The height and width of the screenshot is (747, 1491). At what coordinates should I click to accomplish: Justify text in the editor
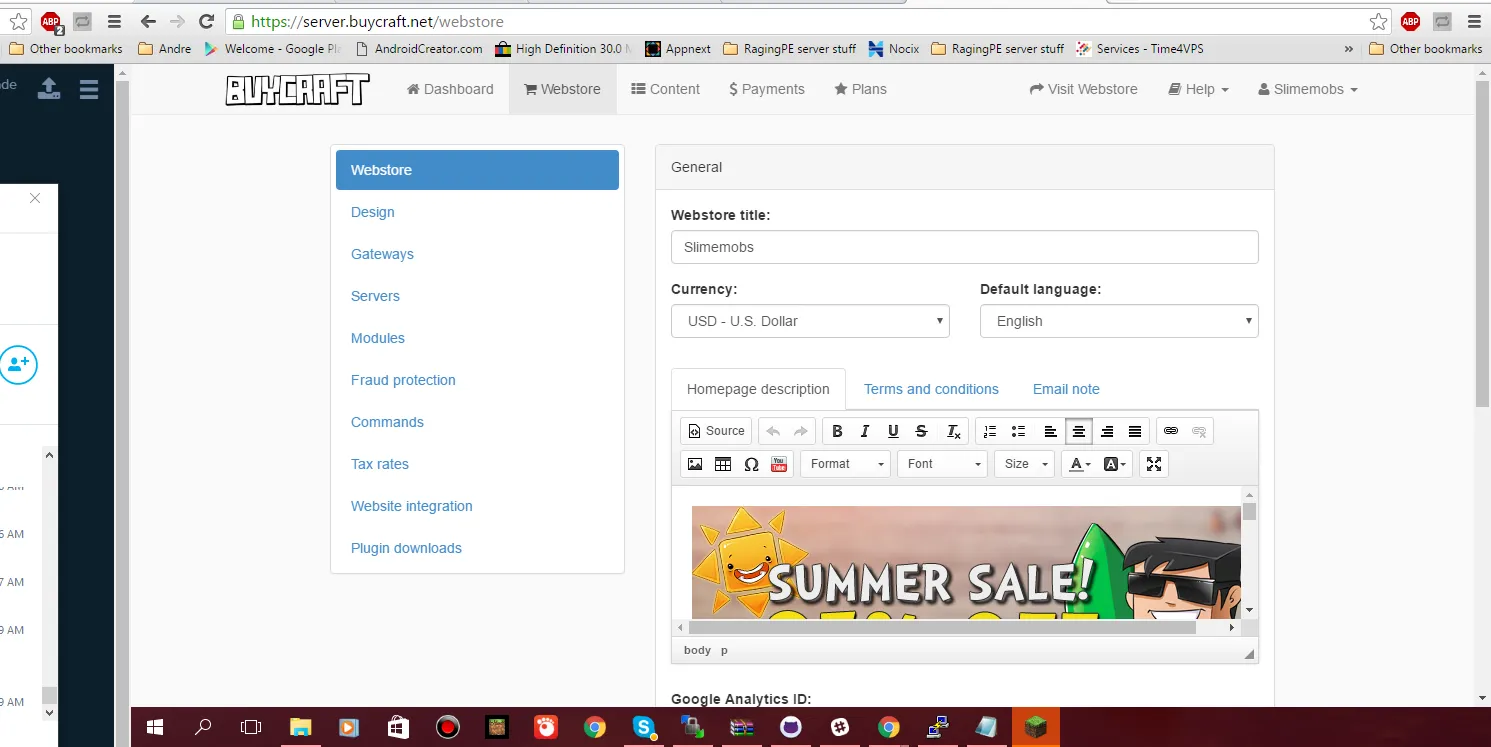tap(1135, 431)
